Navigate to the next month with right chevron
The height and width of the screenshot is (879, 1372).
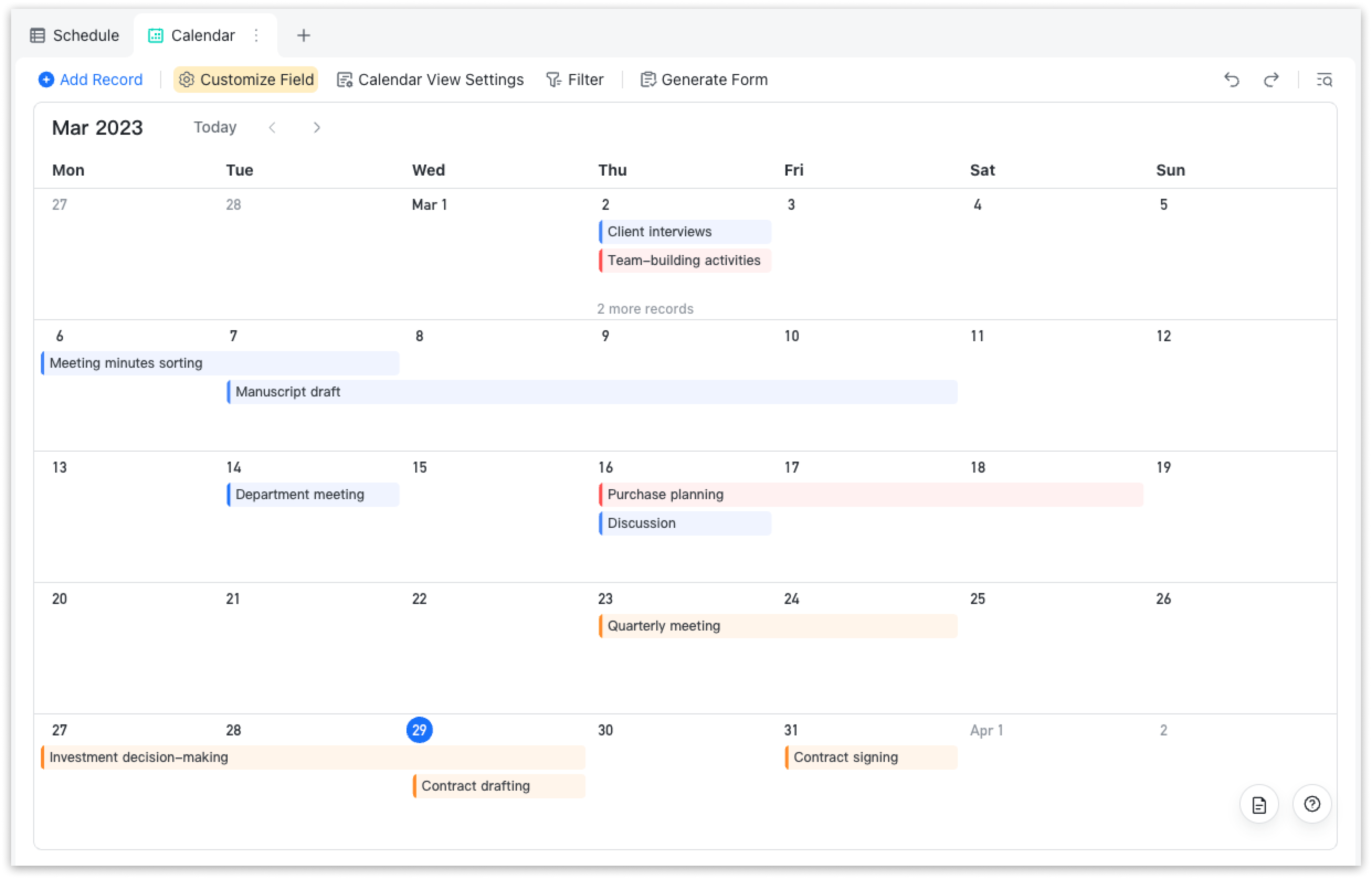[x=316, y=127]
